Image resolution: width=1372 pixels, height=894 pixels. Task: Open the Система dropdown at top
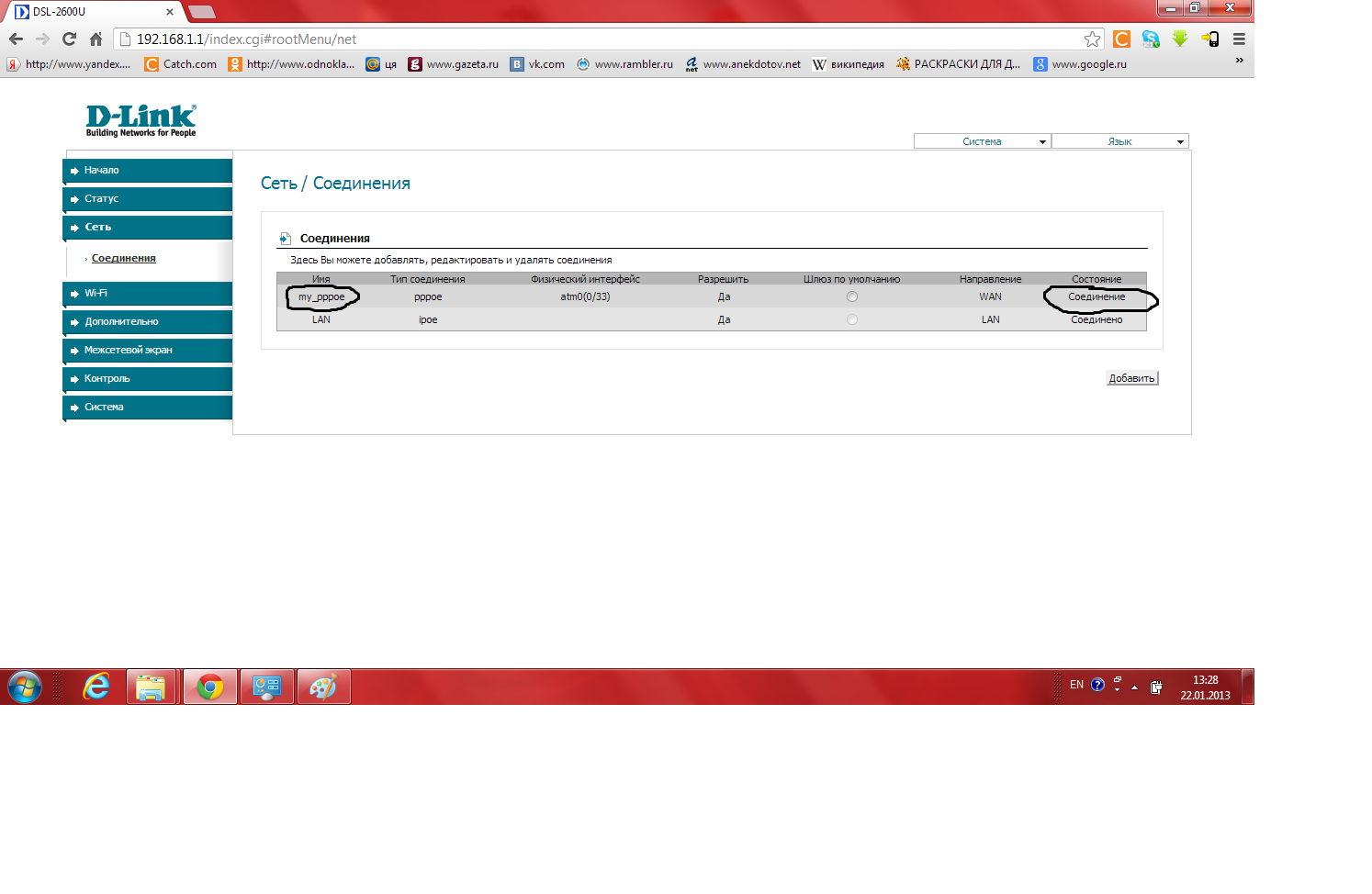pos(982,141)
